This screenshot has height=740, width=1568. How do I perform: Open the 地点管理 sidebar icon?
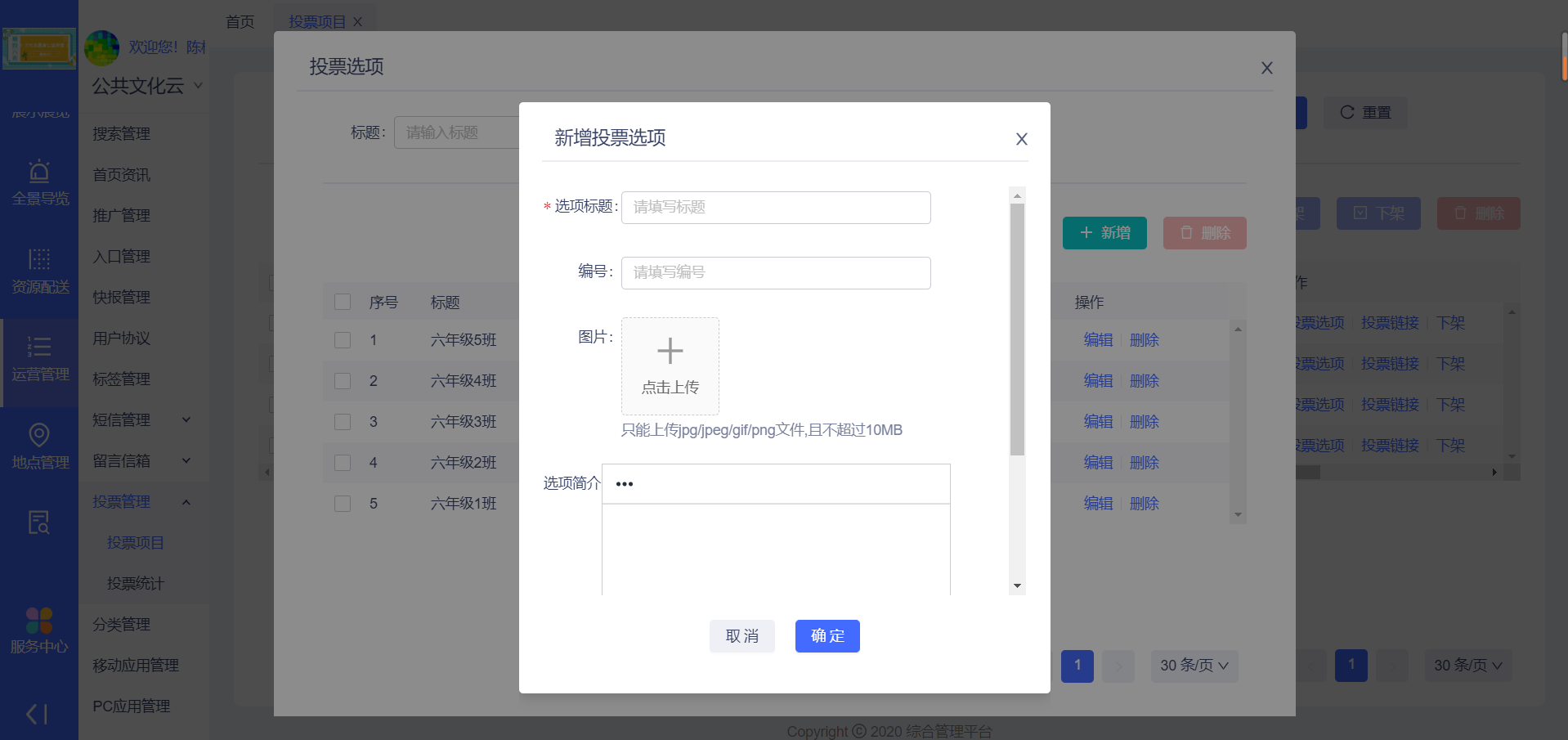39,447
